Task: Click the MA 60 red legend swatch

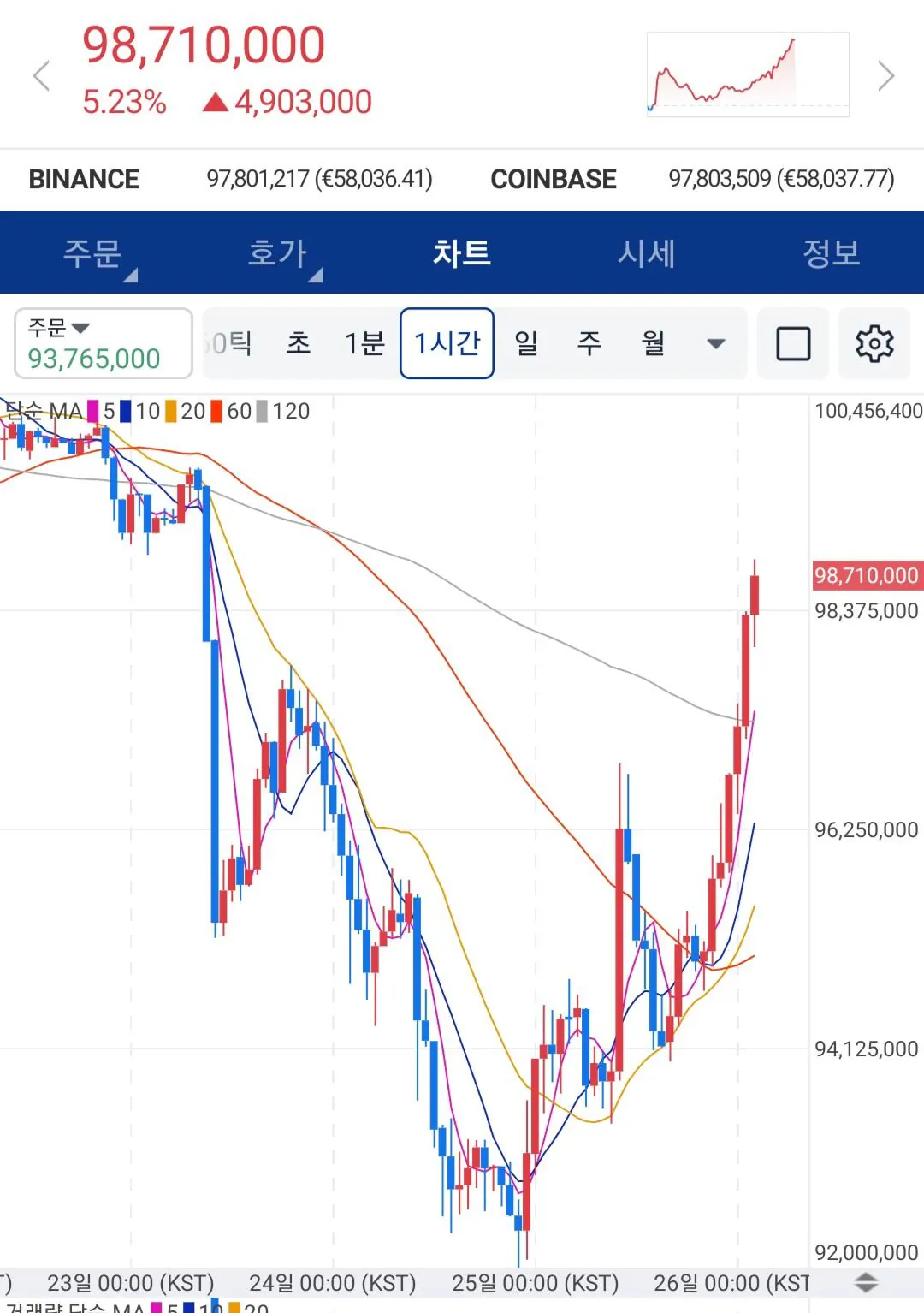Action: click(216, 412)
